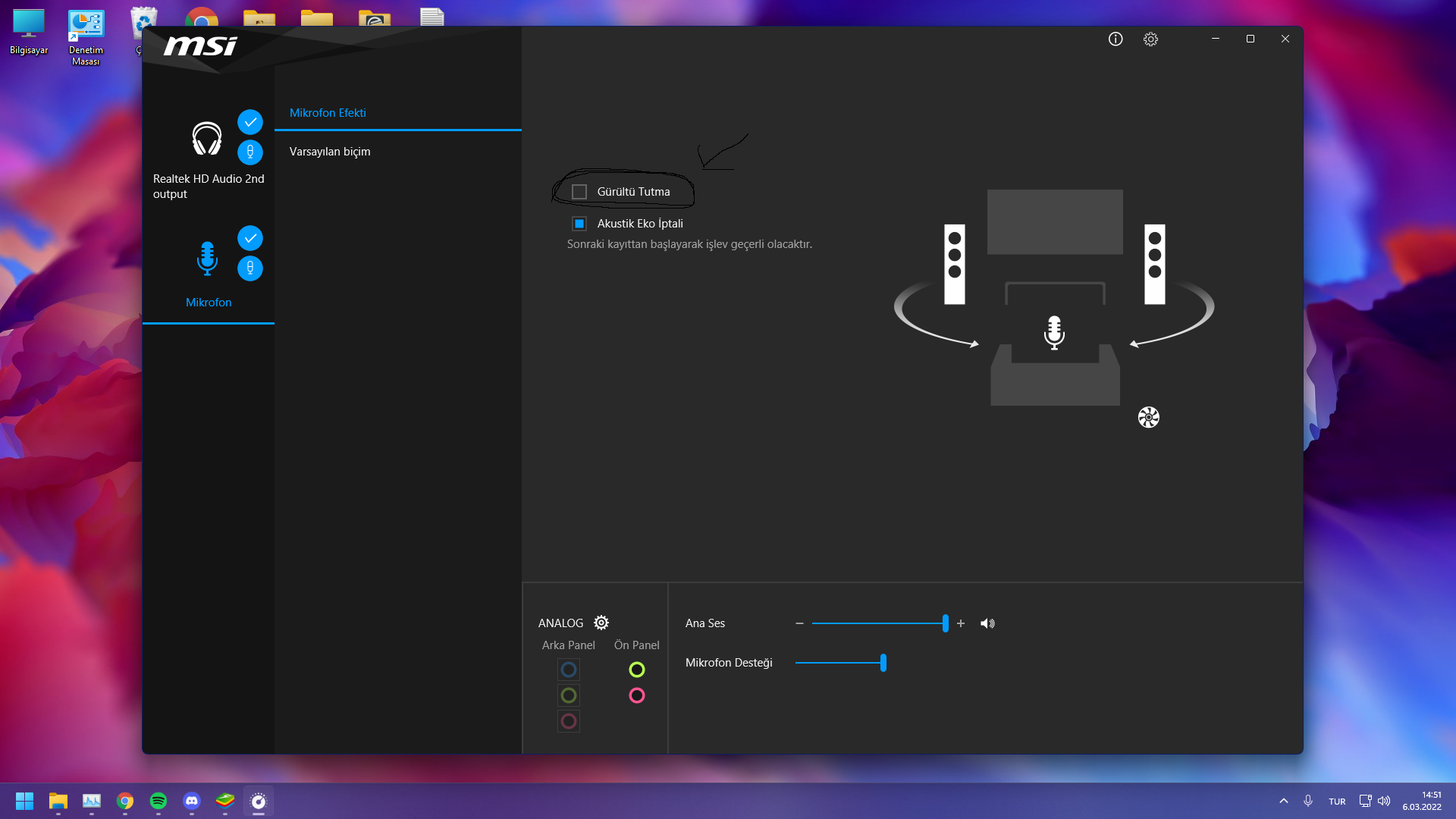Open Spotify from the taskbar
Viewport: 1456px width, 819px height.
point(158,801)
